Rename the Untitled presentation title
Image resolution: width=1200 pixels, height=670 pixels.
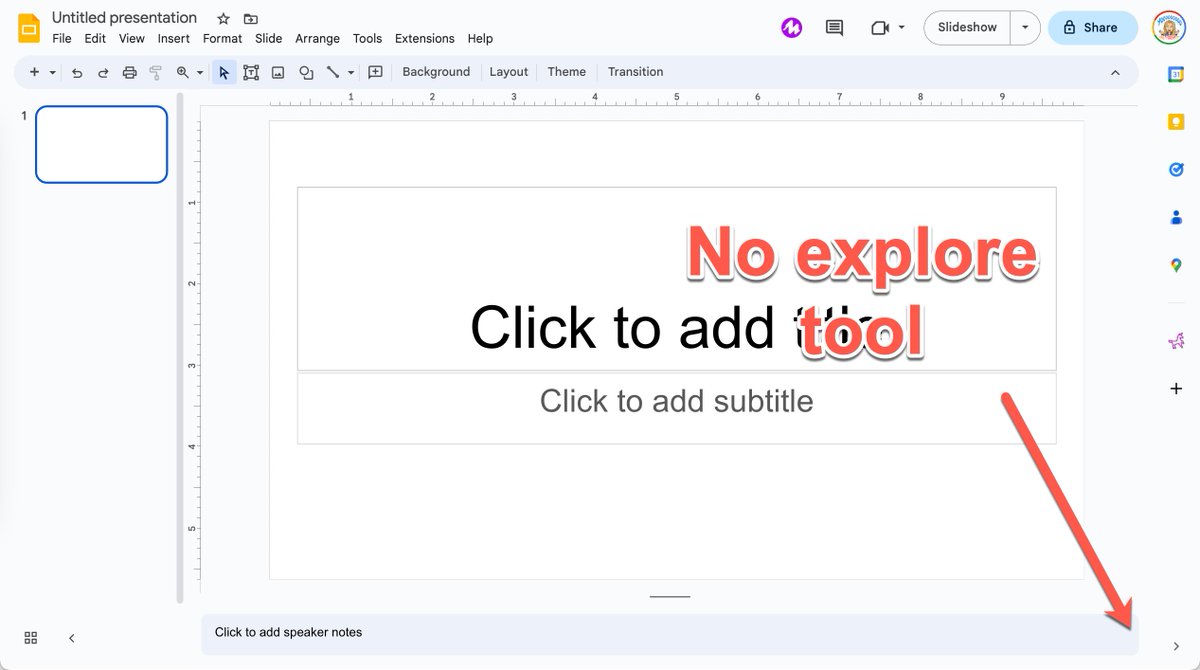pyautogui.click(x=125, y=18)
